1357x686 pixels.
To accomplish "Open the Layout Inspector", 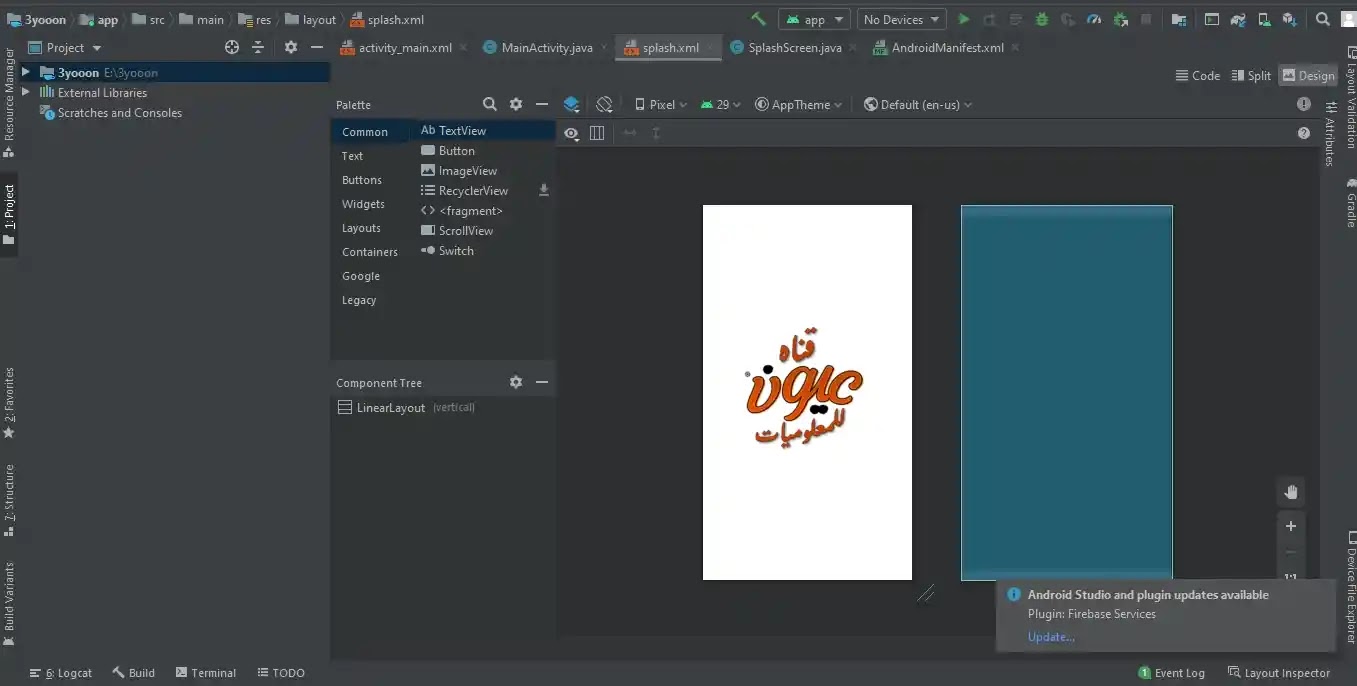I will click(x=1278, y=673).
